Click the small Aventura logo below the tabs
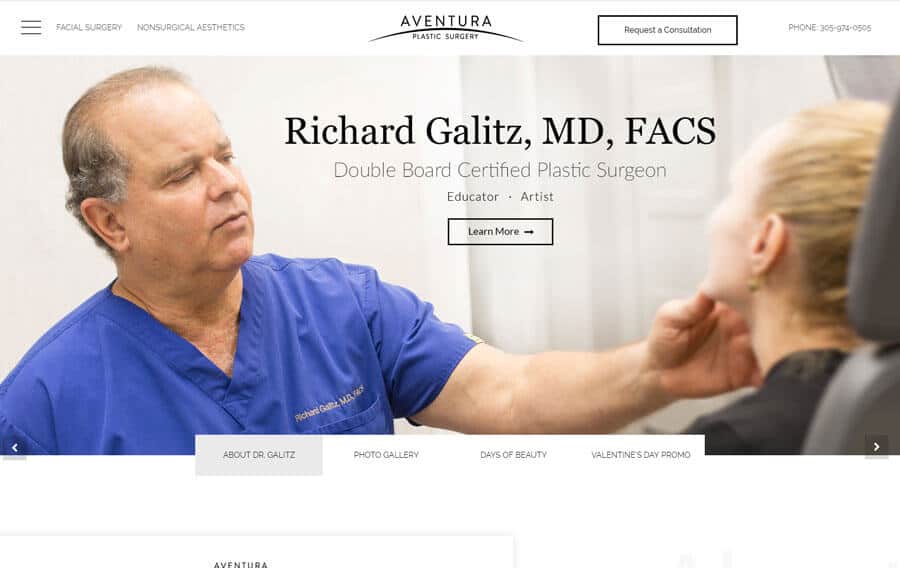Image resolution: width=900 pixels, height=568 pixels. [x=240, y=564]
